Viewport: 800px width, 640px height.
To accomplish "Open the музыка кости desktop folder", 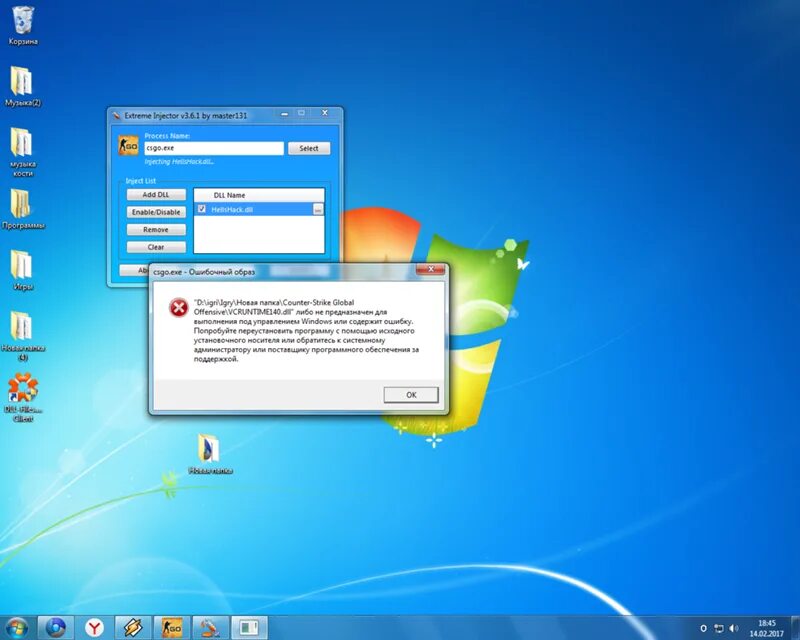I will click(x=22, y=152).
